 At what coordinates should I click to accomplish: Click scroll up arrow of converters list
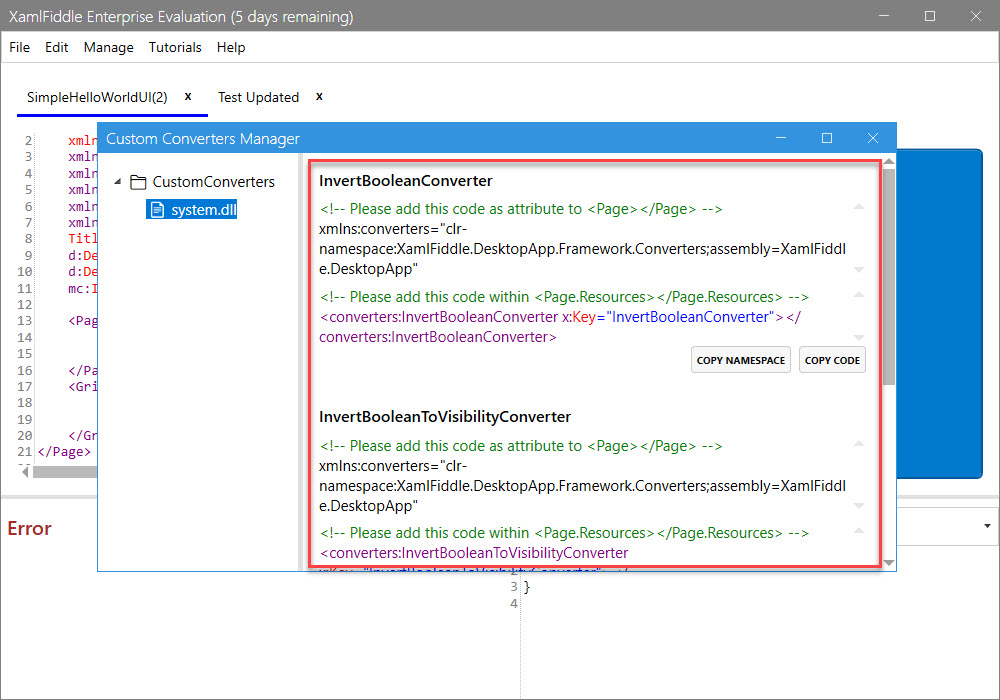tap(889, 162)
